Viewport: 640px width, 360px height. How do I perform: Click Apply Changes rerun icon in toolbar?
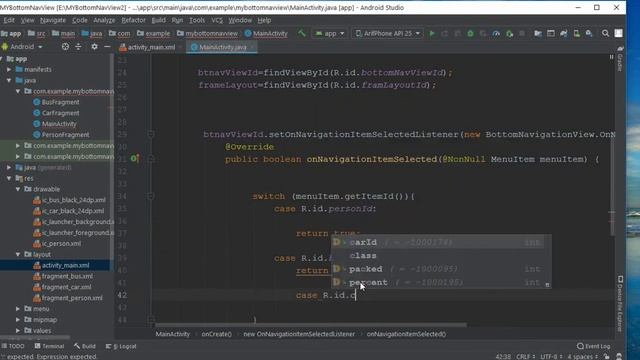point(444,33)
